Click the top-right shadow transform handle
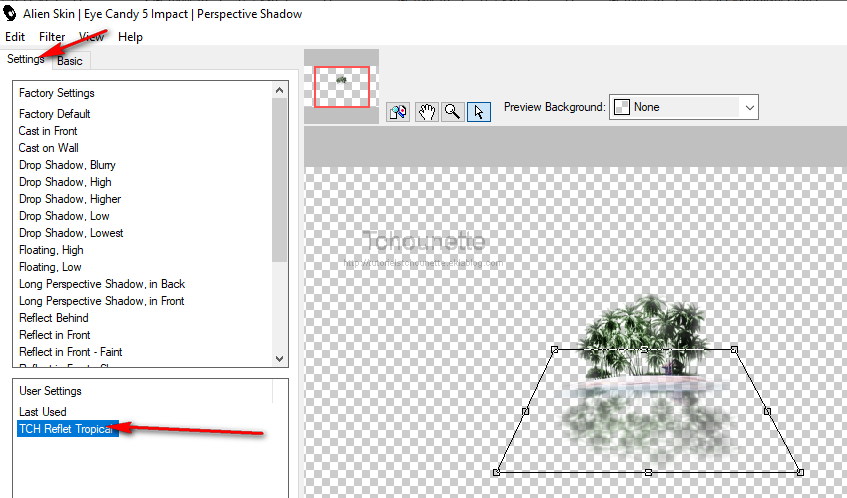847x498 pixels. 734,349
